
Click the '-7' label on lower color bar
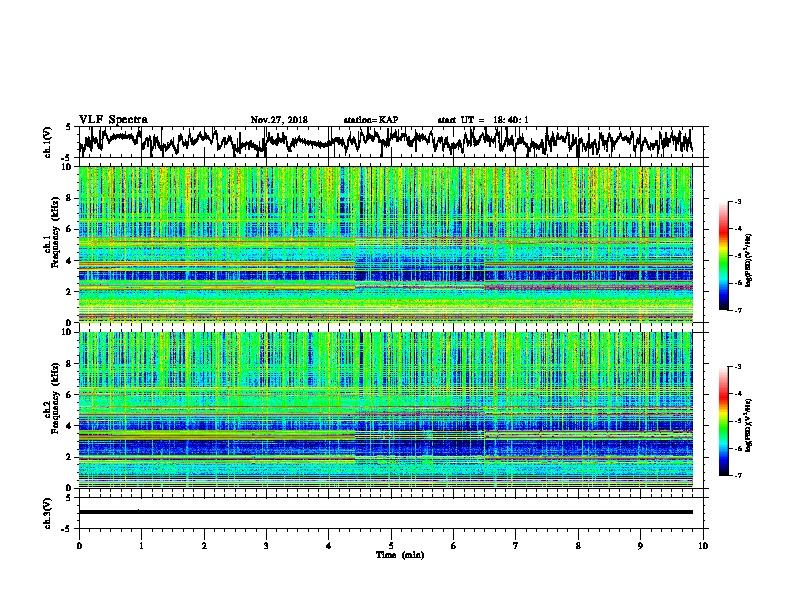click(x=737, y=475)
